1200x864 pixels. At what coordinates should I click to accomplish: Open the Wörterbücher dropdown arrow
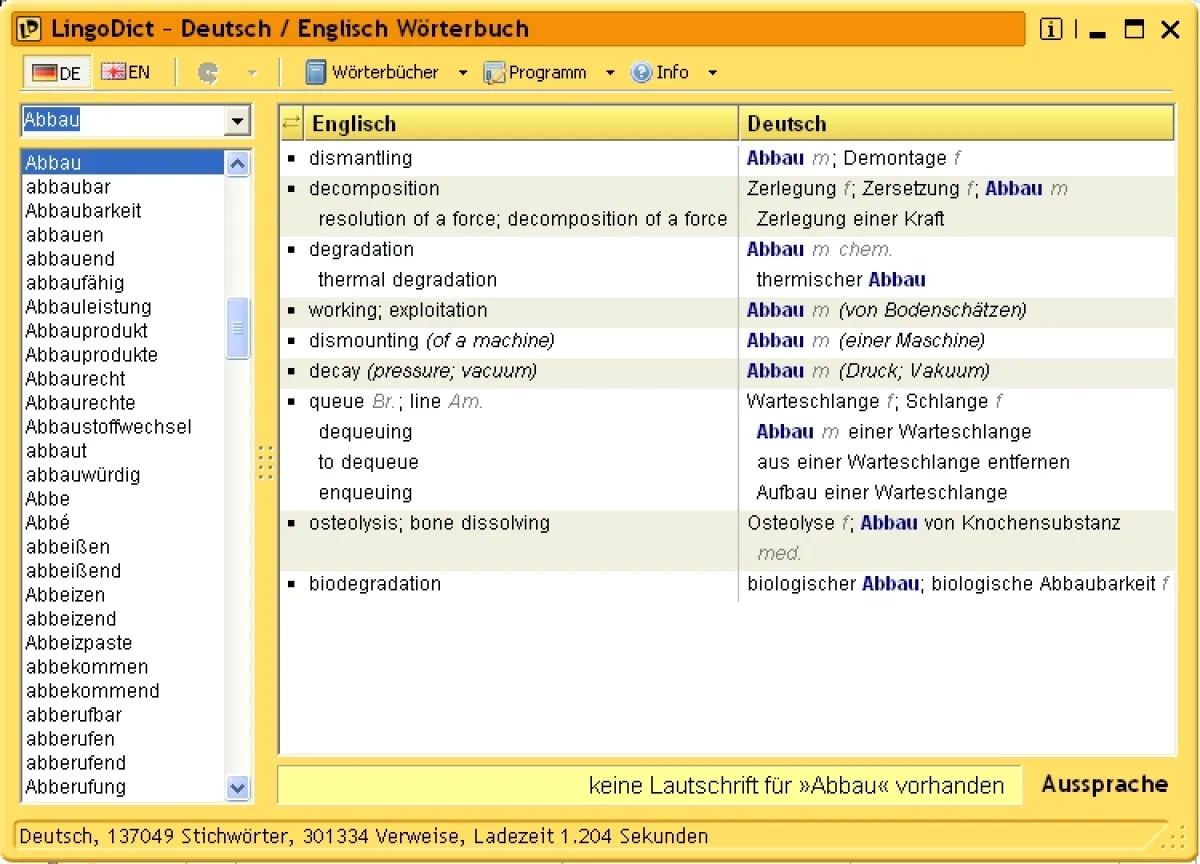point(462,73)
